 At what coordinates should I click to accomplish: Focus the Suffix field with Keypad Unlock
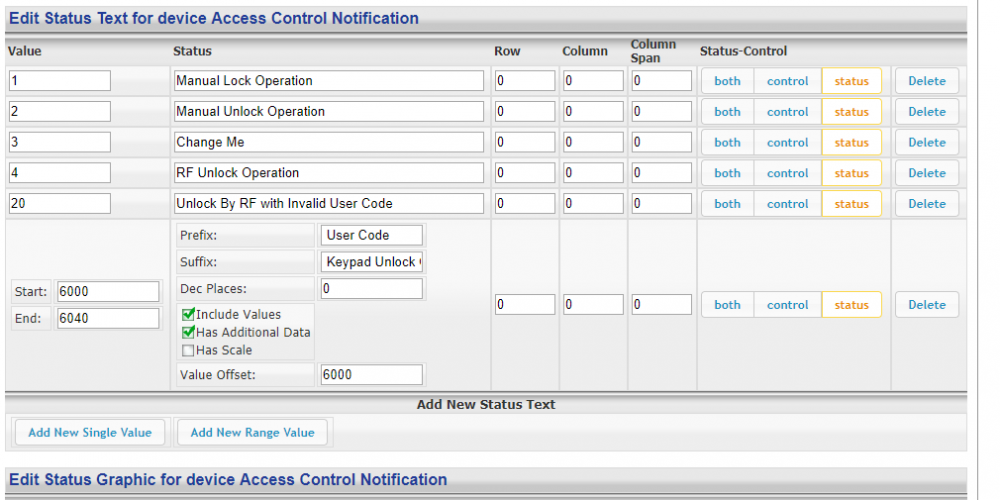coord(372,262)
